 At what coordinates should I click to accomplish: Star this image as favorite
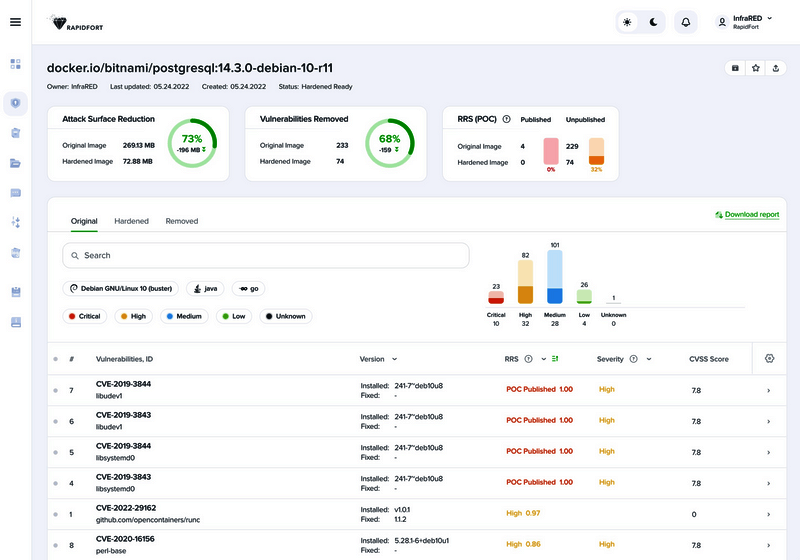click(x=756, y=68)
